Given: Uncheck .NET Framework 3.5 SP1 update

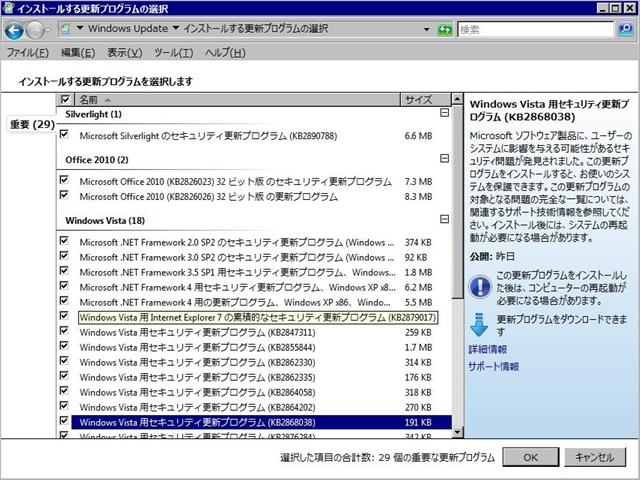Looking at the screenshot, I should click(x=64, y=271).
